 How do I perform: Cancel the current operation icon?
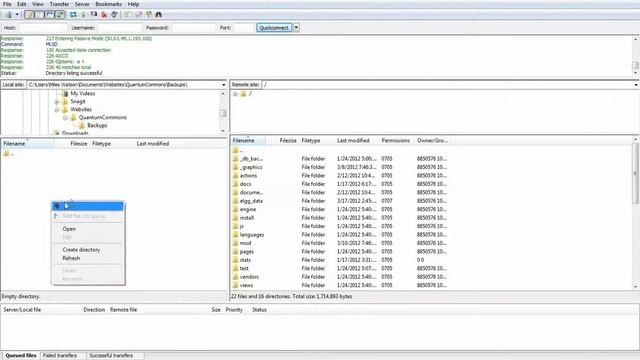point(94,15)
